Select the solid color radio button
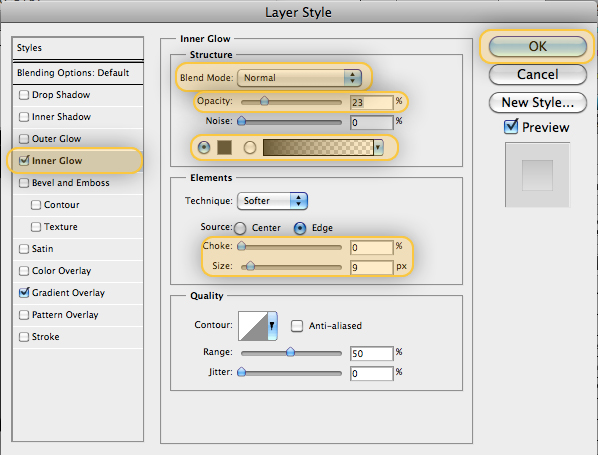Screen dimensions: 598x455 (204, 147)
